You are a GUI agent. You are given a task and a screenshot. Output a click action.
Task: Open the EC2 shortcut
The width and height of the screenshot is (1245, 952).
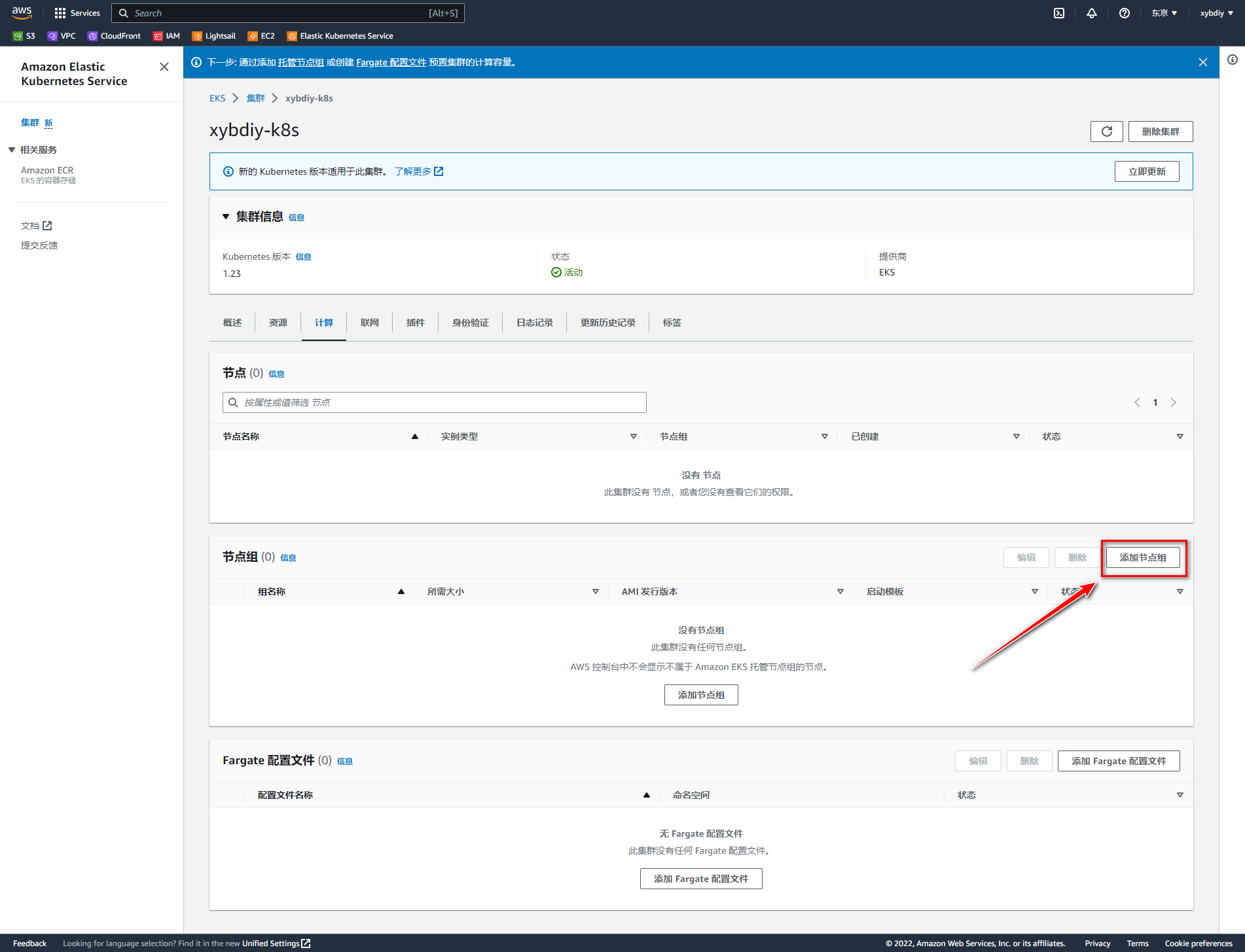point(261,36)
